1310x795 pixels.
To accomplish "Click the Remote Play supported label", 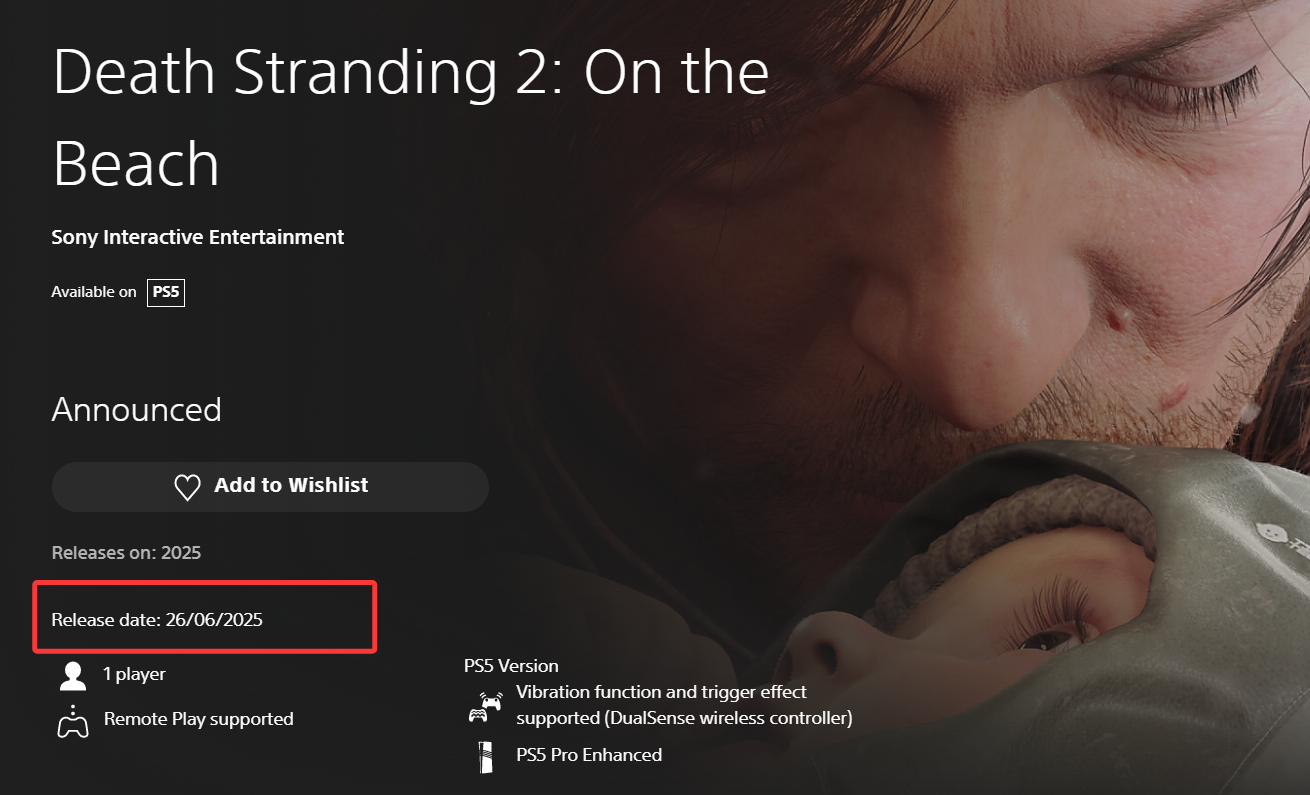I will pos(199,719).
